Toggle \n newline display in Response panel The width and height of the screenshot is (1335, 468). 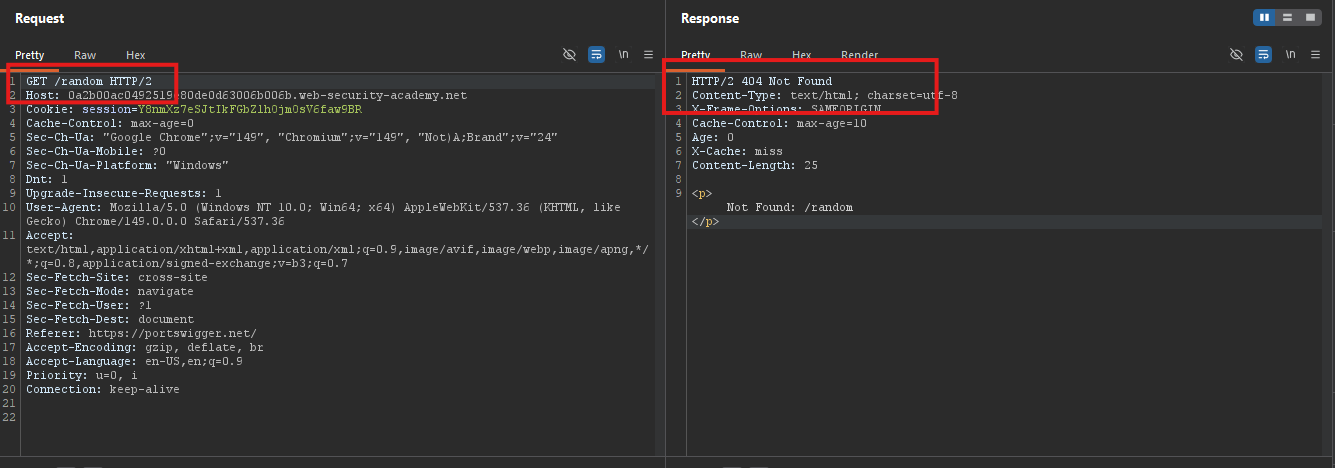coord(1290,54)
